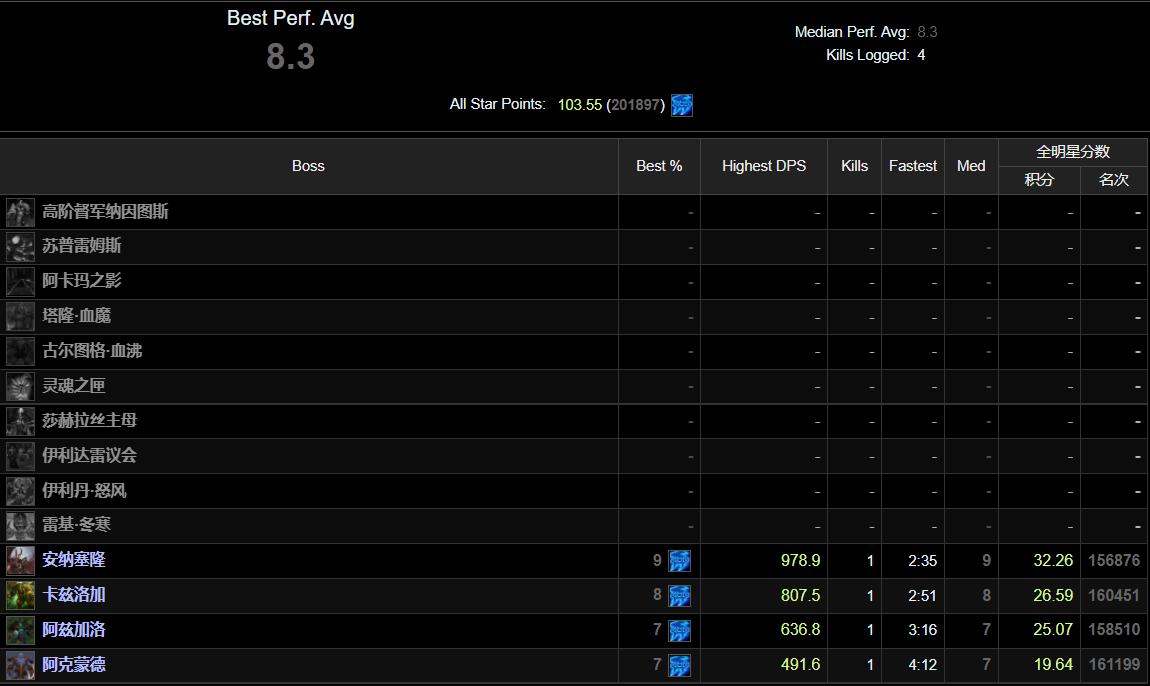Click the Med column header

971,166
